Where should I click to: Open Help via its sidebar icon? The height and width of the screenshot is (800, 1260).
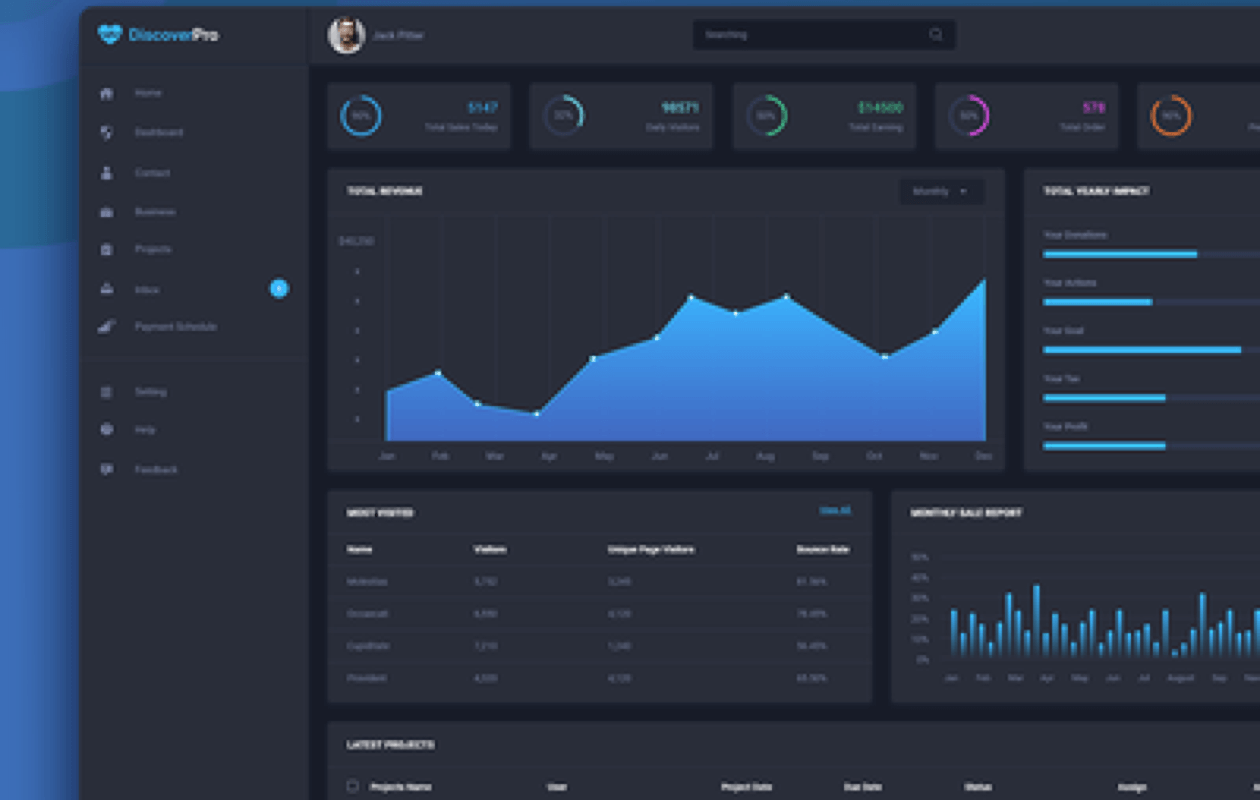(x=107, y=430)
